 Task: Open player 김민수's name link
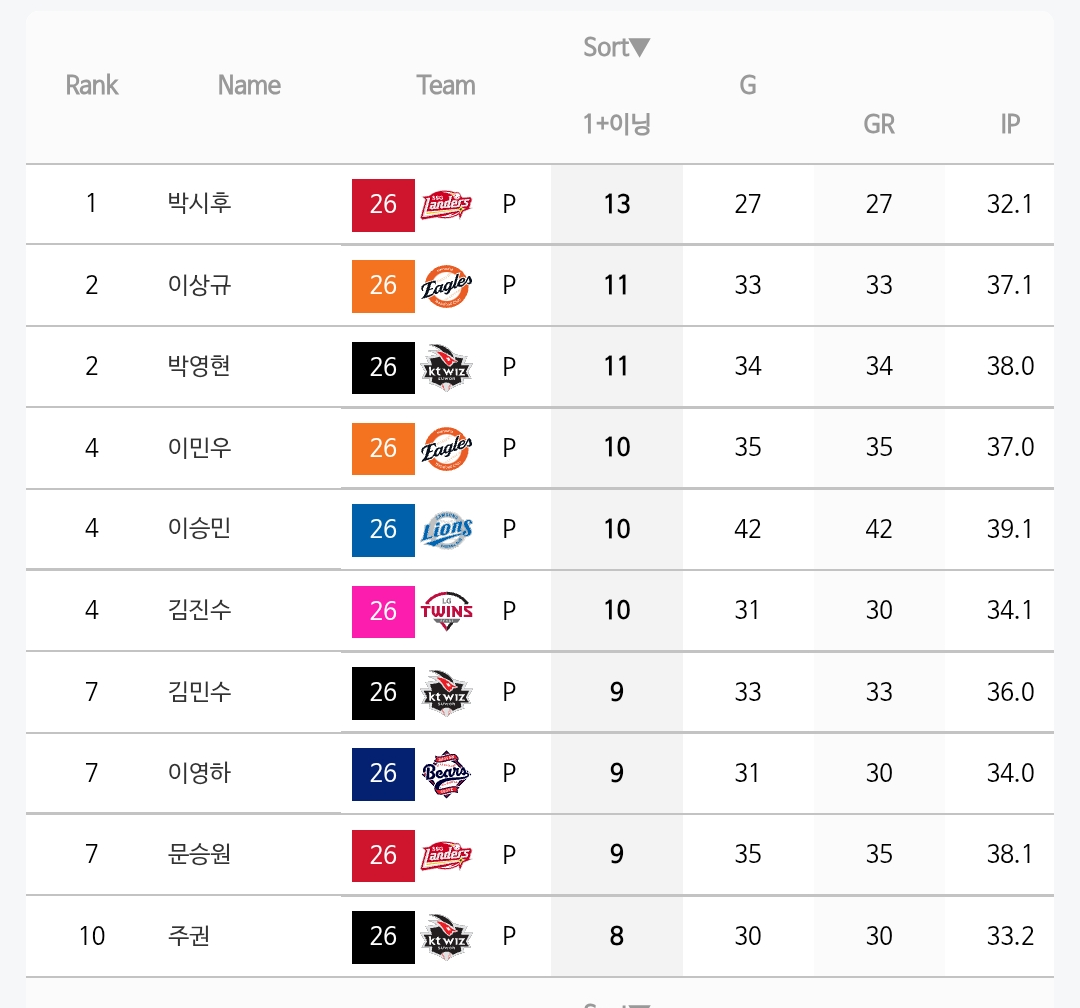[x=200, y=691]
